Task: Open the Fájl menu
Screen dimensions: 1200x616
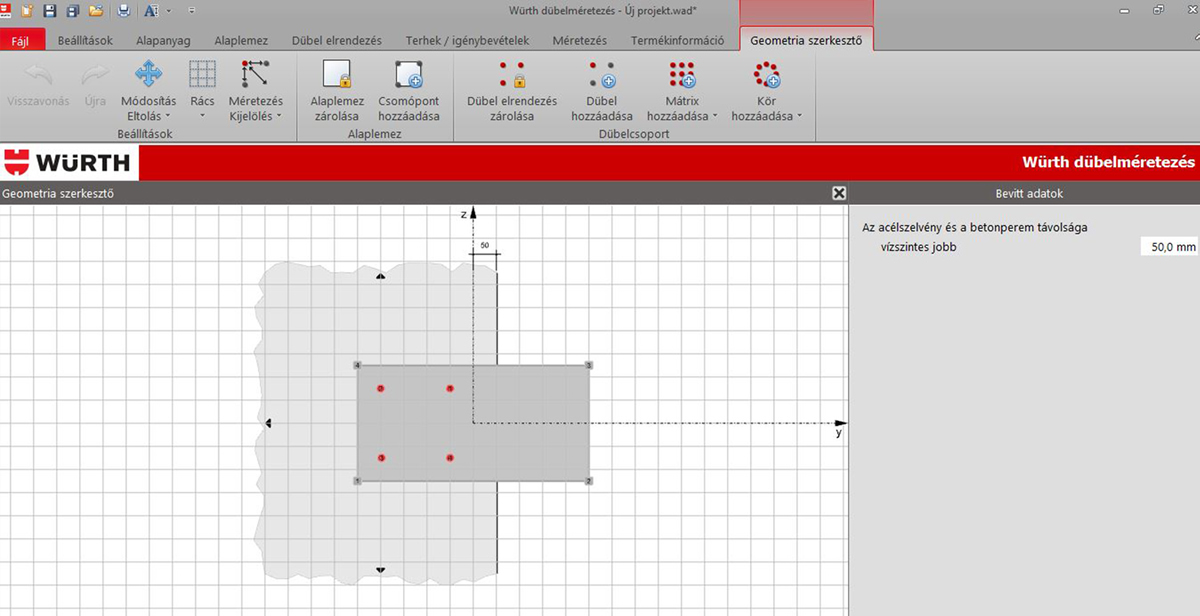Action: (21, 41)
